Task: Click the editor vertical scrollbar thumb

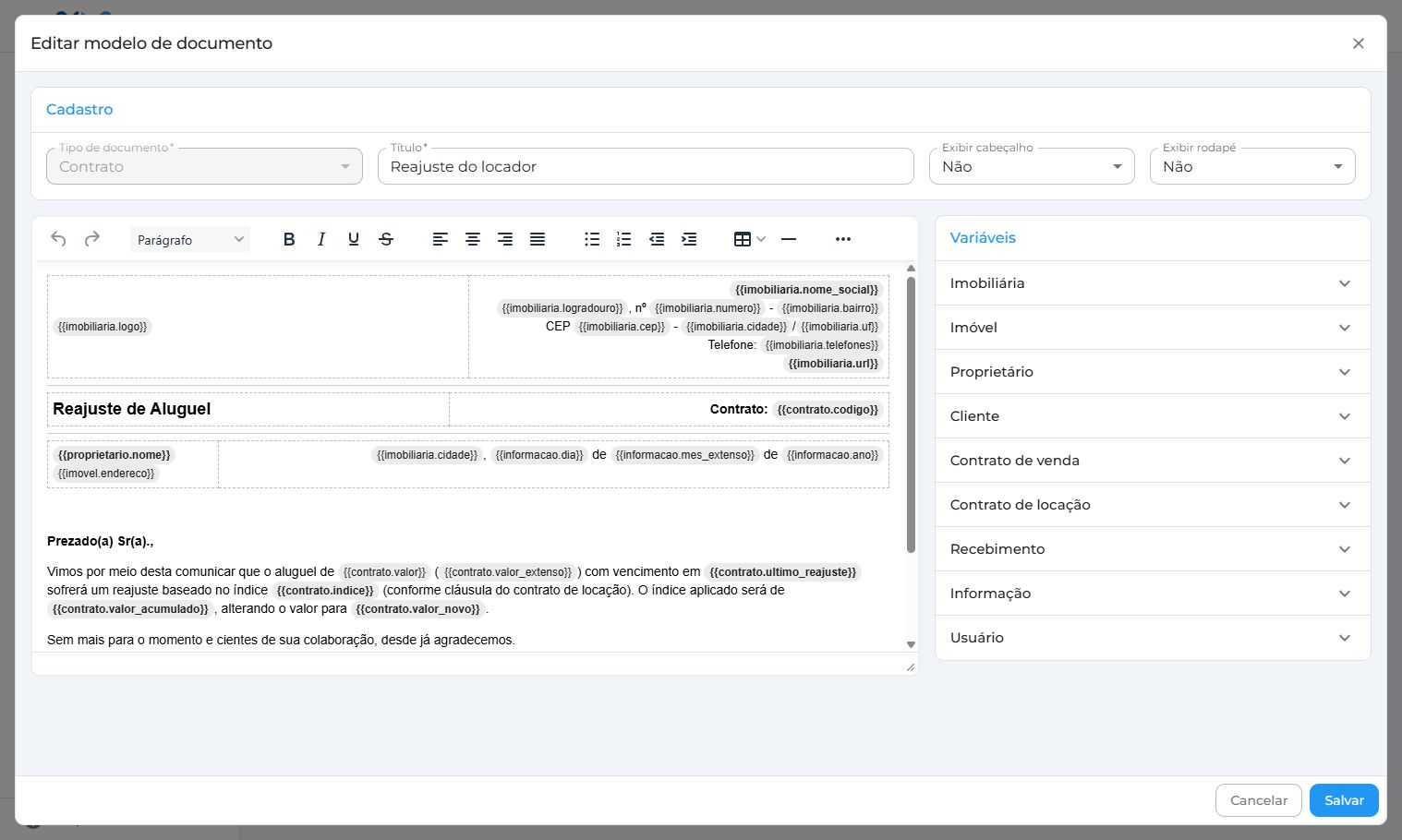Action: (911, 415)
